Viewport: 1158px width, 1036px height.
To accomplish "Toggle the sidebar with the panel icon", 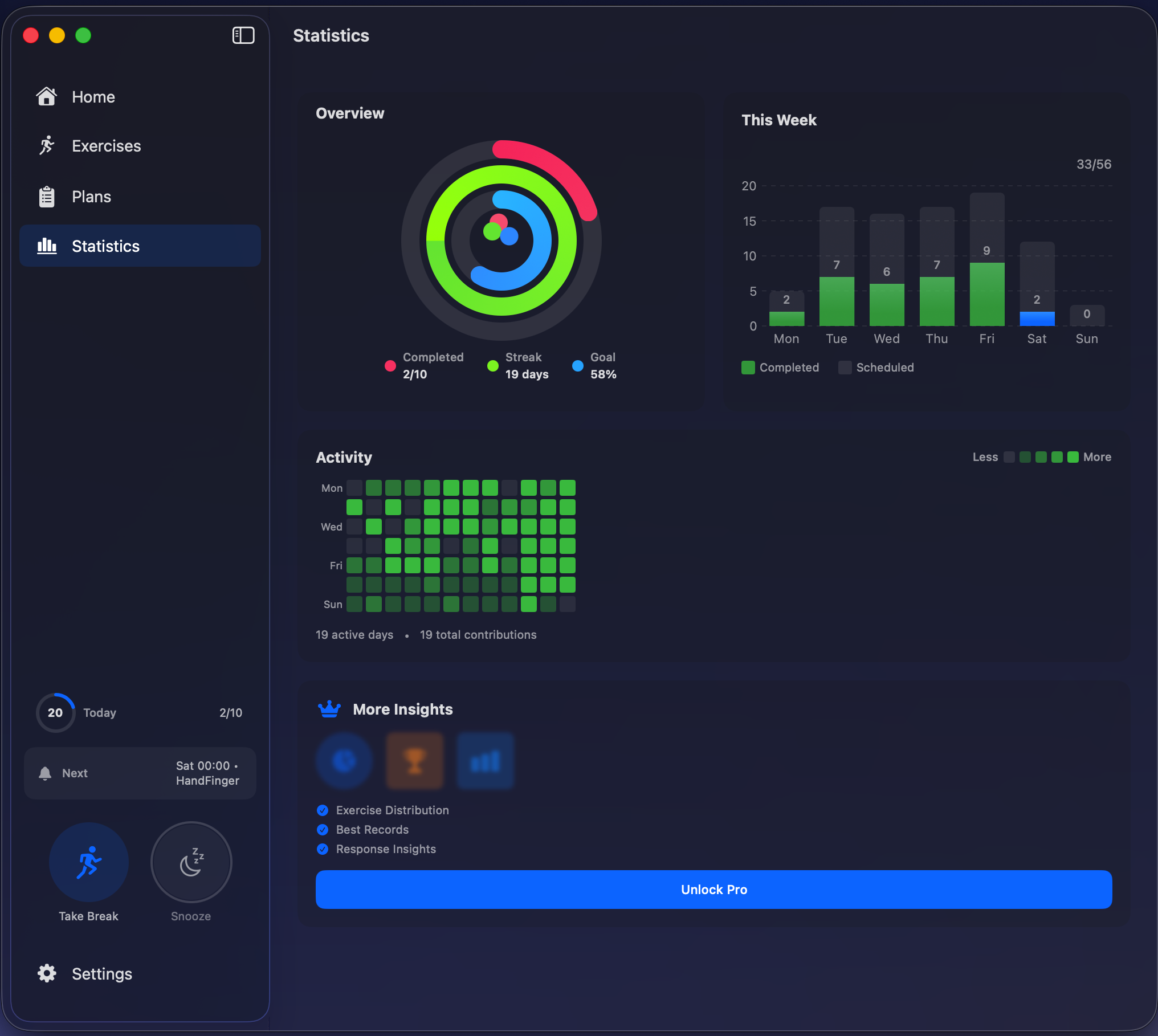I will tap(243, 35).
